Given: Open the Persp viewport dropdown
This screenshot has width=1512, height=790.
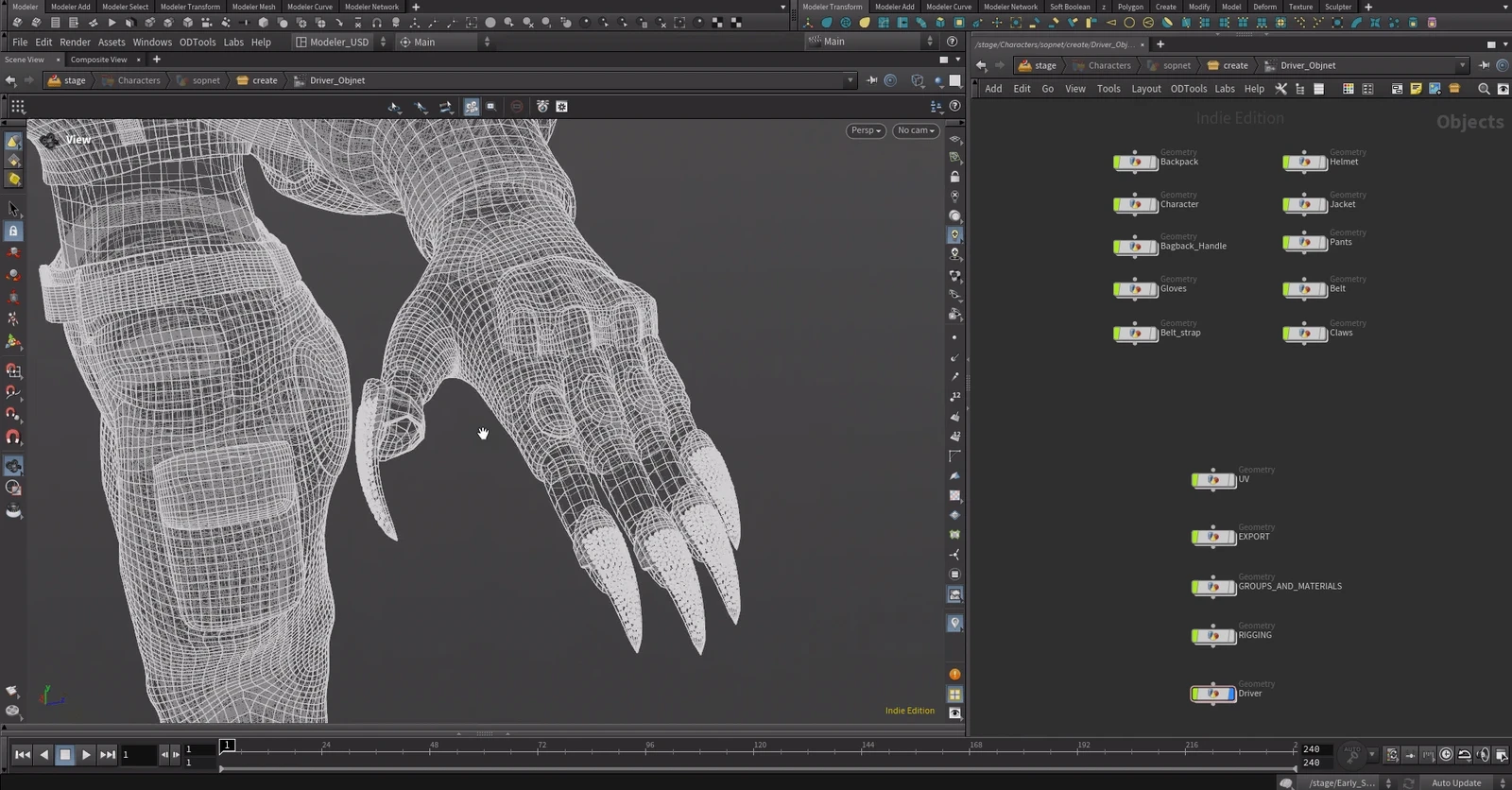Looking at the screenshot, I should (866, 130).
